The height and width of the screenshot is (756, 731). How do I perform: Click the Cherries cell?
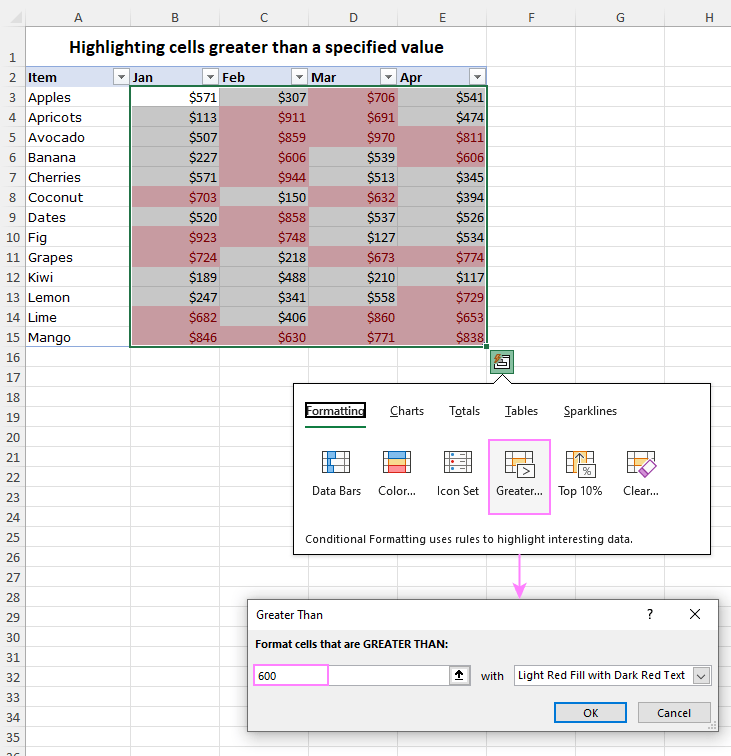(x=78, y=177)
